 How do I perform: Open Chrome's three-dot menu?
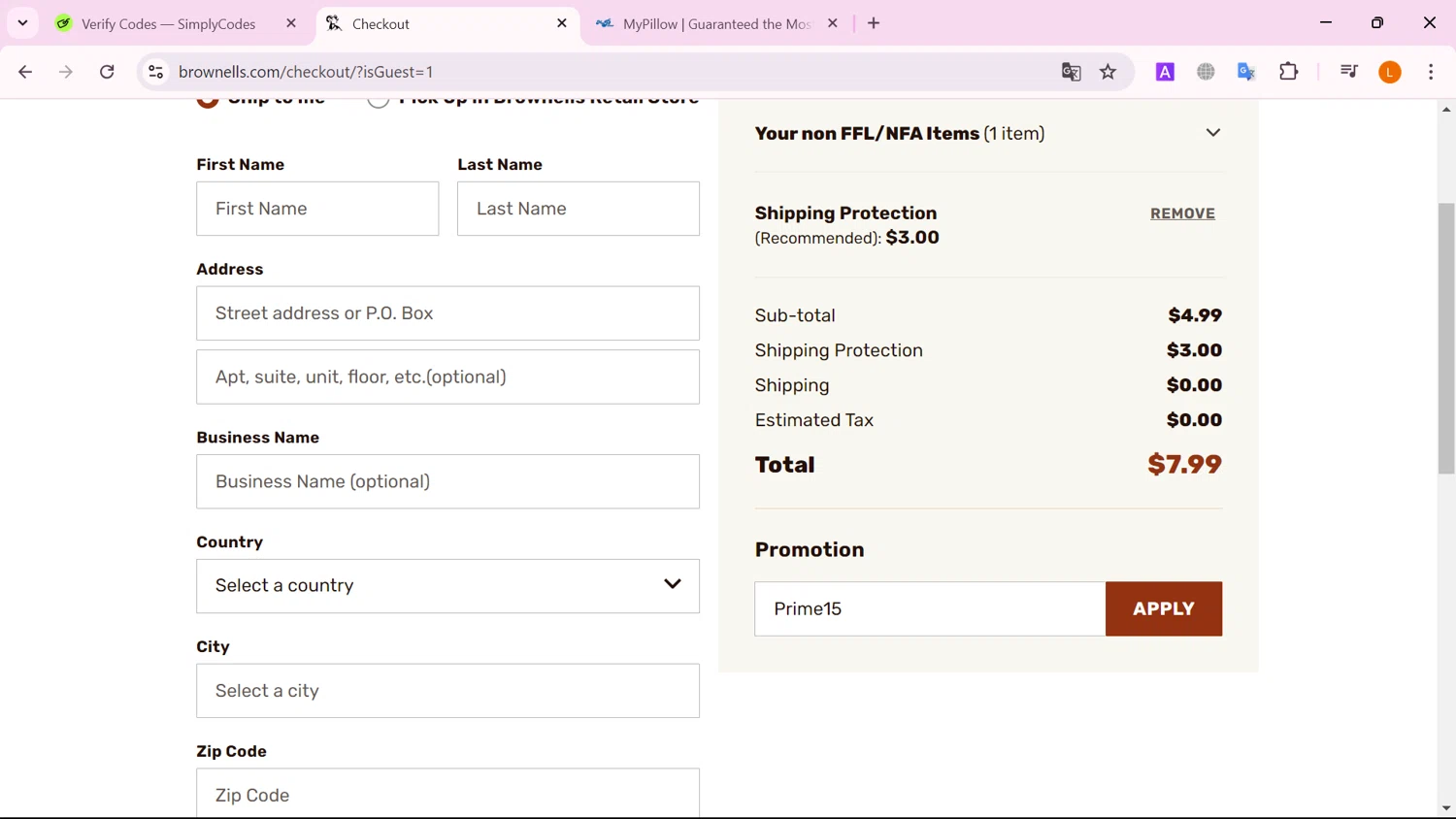tap(1431, 72)
